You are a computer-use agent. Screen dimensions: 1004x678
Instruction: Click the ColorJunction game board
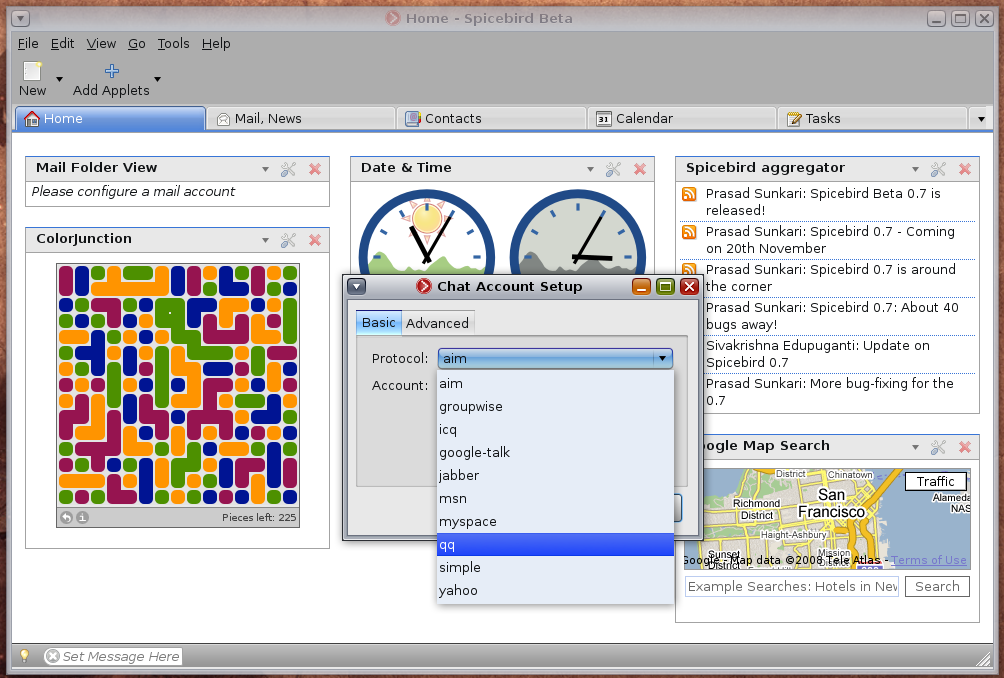click(x=178, y=385)
